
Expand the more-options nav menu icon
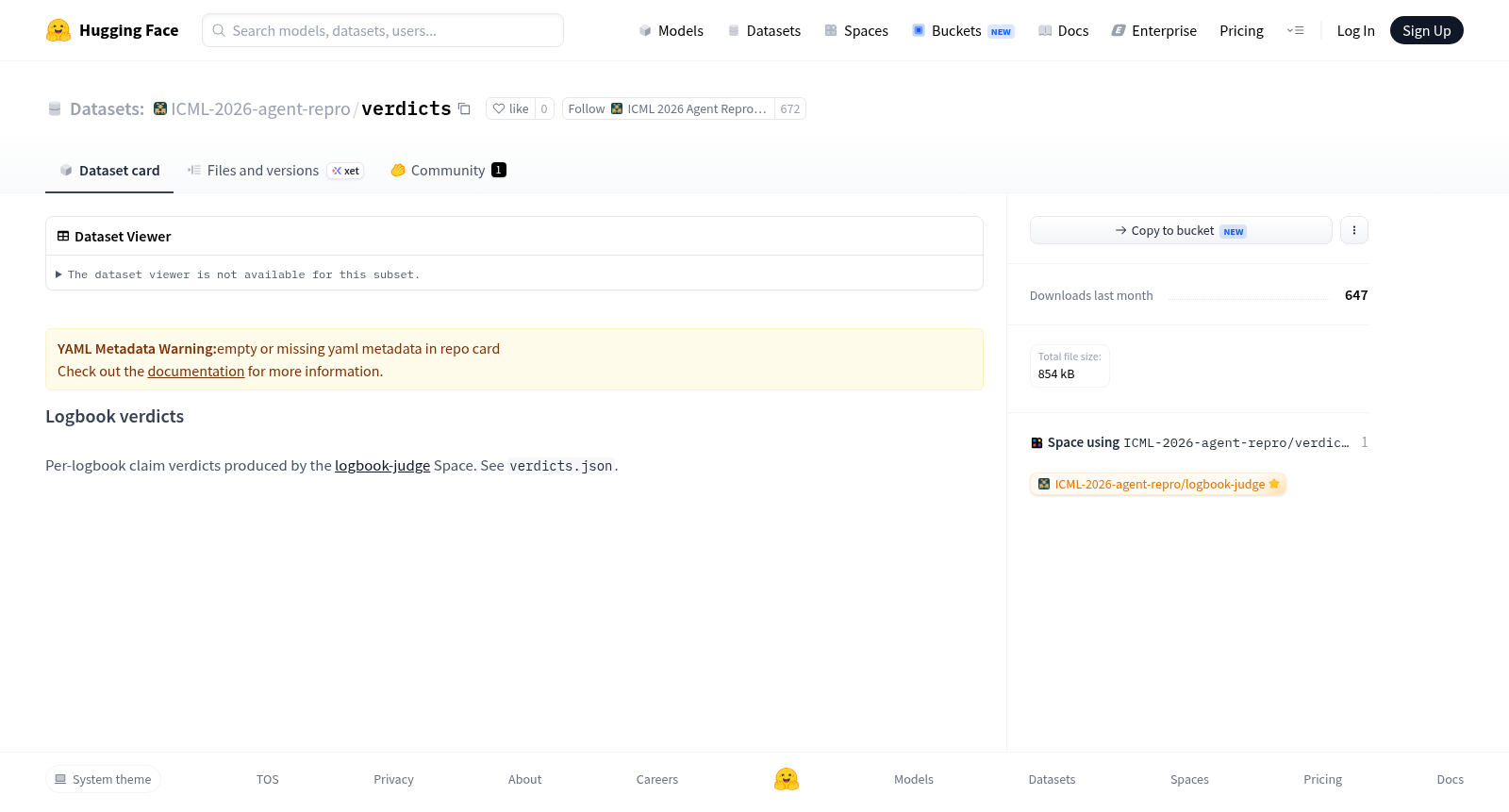tap(1295, 30)
